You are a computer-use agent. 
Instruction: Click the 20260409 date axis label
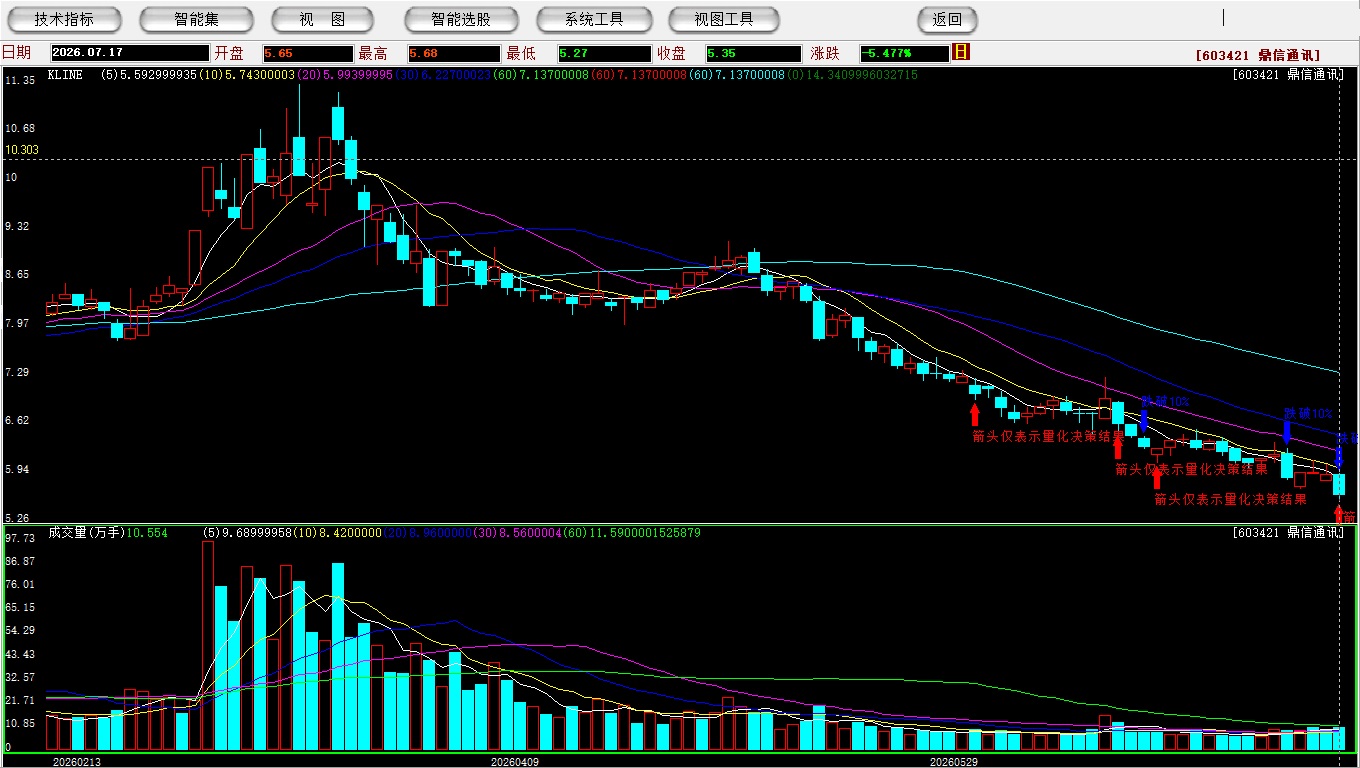(x=514, y=761)
